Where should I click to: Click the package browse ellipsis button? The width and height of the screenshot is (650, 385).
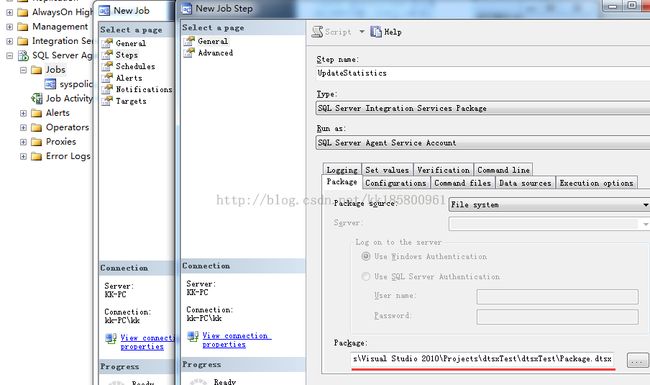tap(638, 360)
